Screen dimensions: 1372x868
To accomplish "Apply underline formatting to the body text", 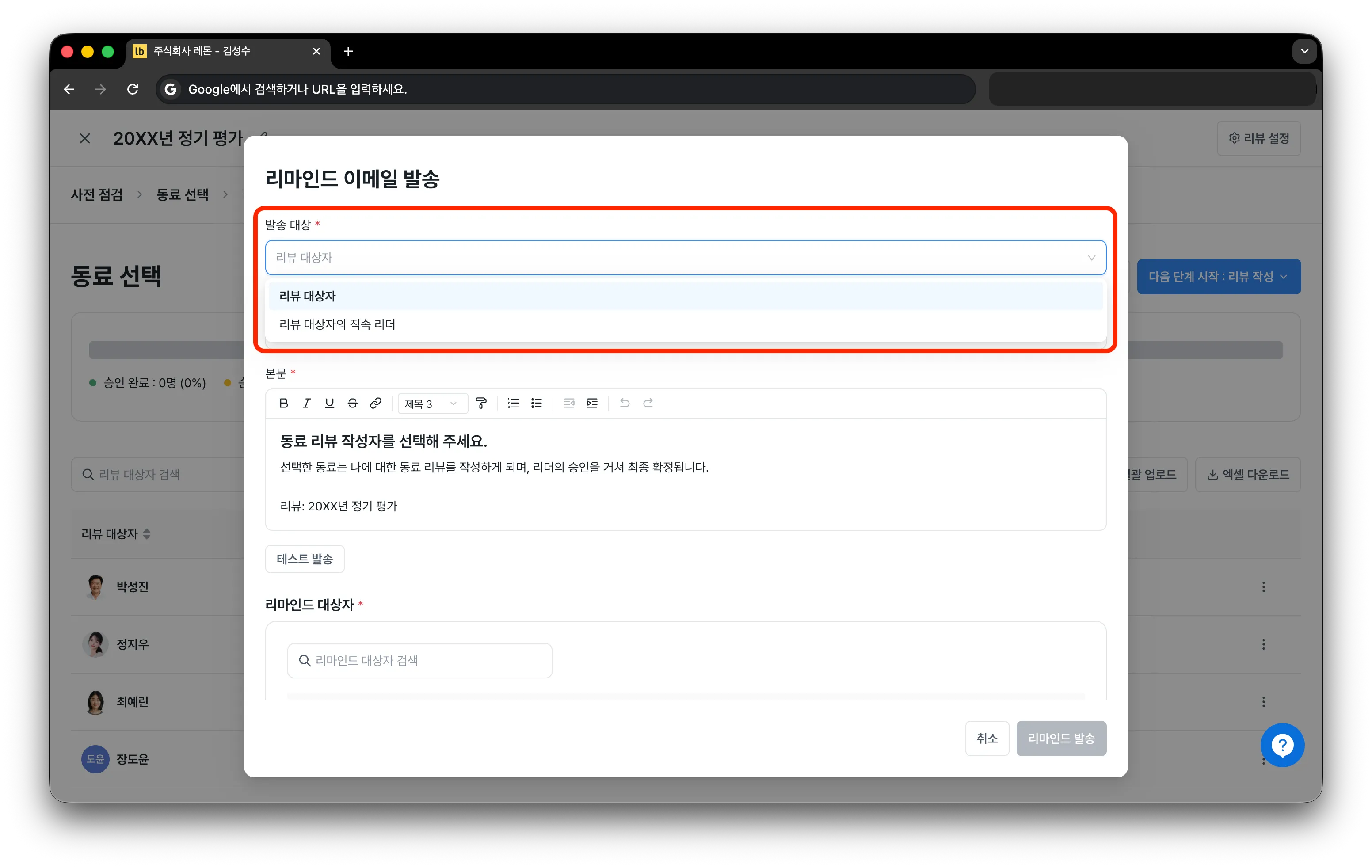I will (329, 403).
